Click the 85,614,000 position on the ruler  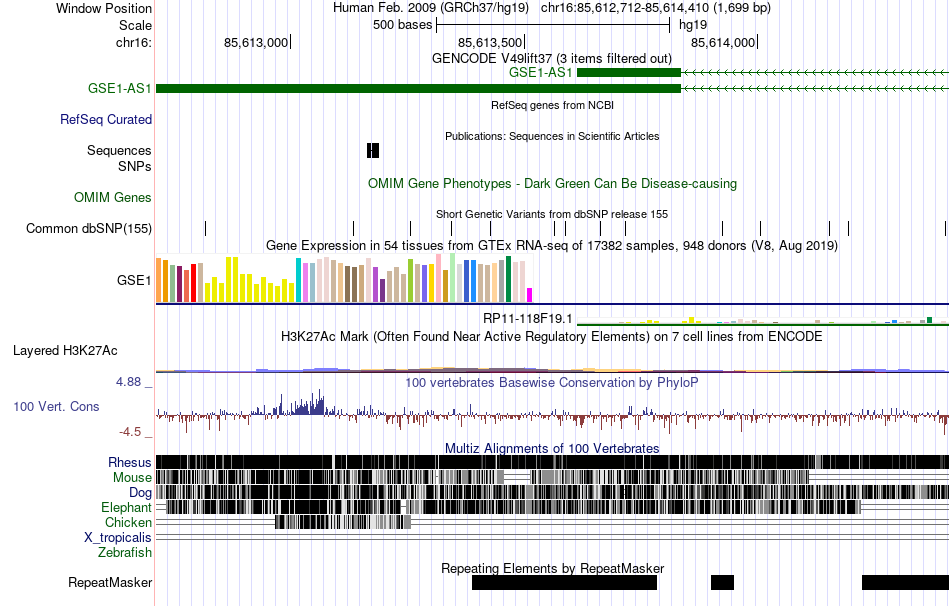tap(724, 42)
